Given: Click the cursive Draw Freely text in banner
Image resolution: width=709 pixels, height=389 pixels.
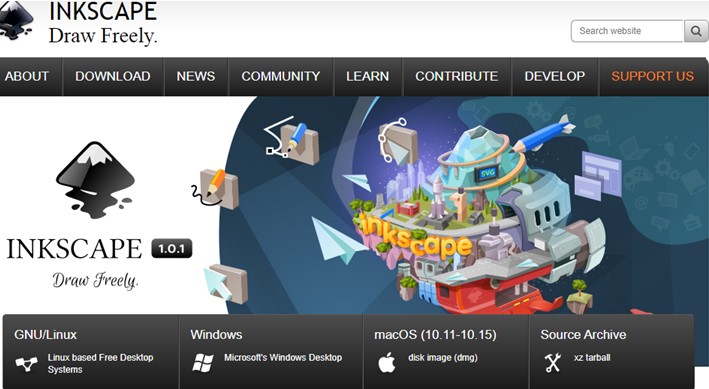Looking at the screenshot, I should pyautogui.click(x=95, y=280).
